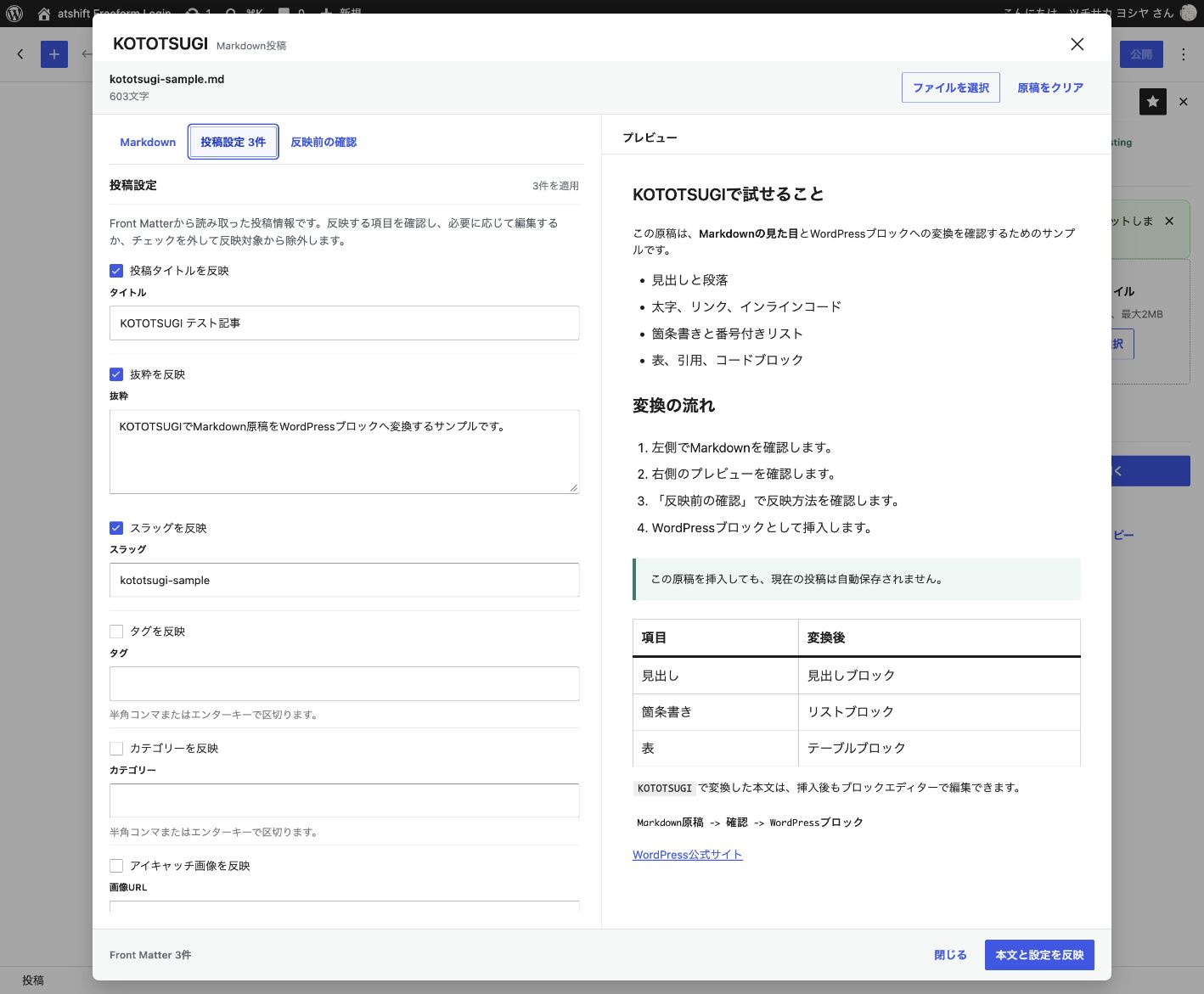Image resolution: width=1204 pixels, height=994 pixels.
Task: Click the 3件を適用 status text
Action: pos(556,186)
